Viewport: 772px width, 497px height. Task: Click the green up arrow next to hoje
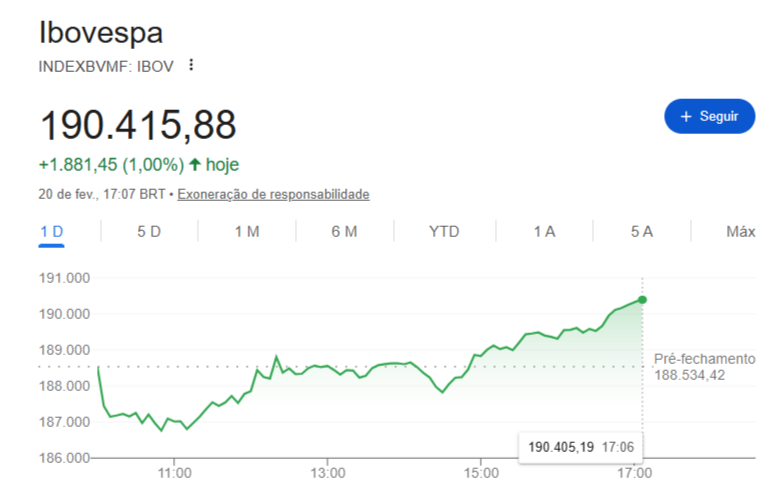(194, 164)
